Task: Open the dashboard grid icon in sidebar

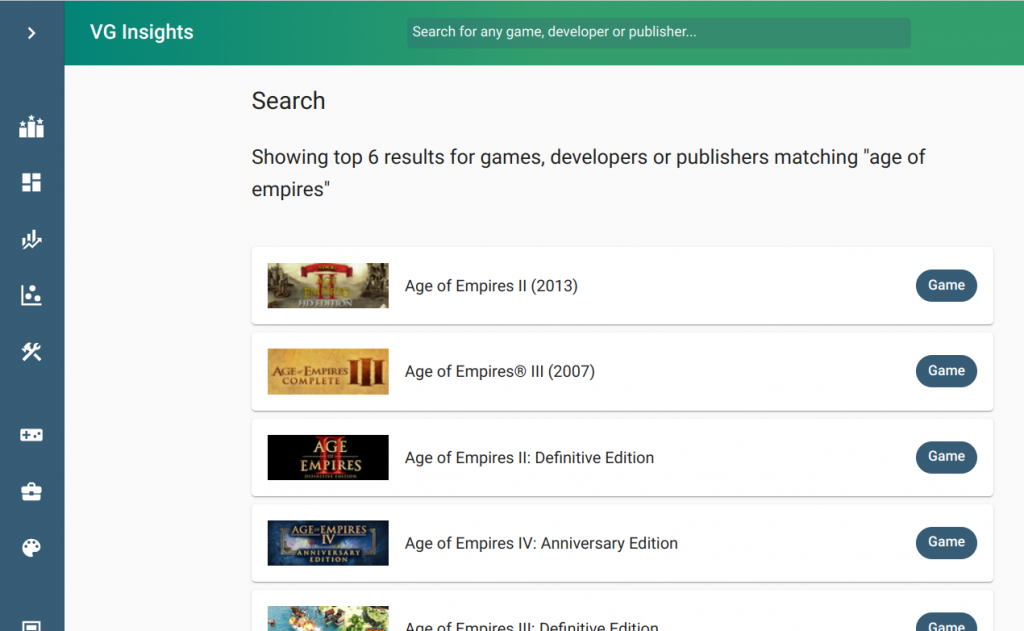Action: click(x=31, y=182)
